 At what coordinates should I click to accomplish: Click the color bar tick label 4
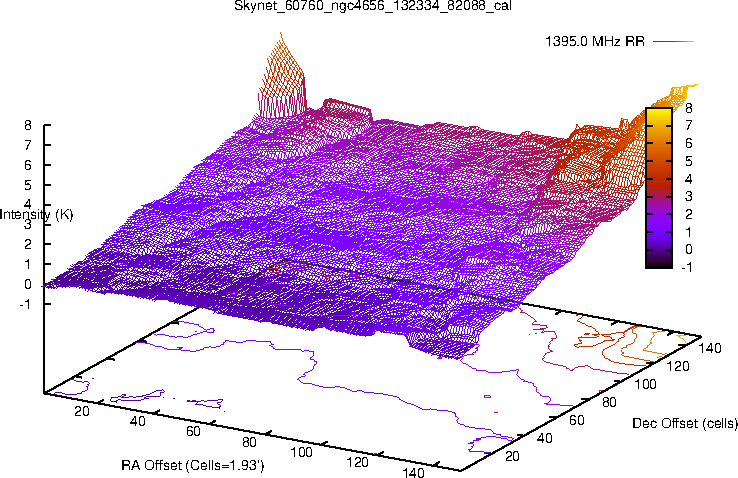click(x=689, y=179)
